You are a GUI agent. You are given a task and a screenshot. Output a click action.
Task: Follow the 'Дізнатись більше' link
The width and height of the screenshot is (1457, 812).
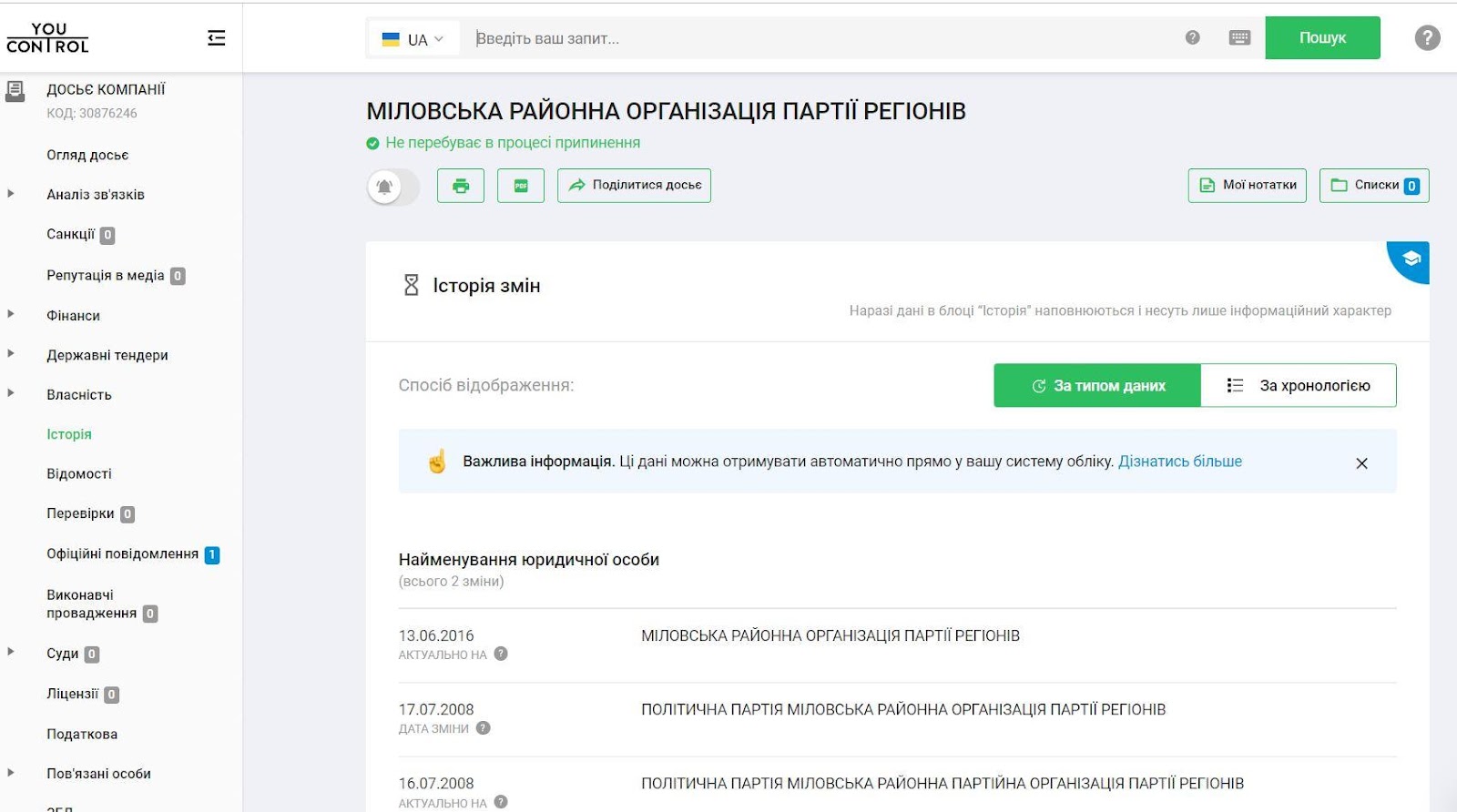pos(1179,462)
